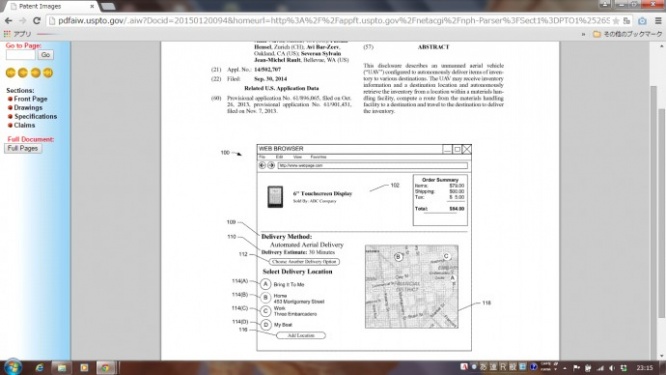Open the その他のブックマーク folder
This screenshot has height=375, width=666.
[x=628, y=34]
